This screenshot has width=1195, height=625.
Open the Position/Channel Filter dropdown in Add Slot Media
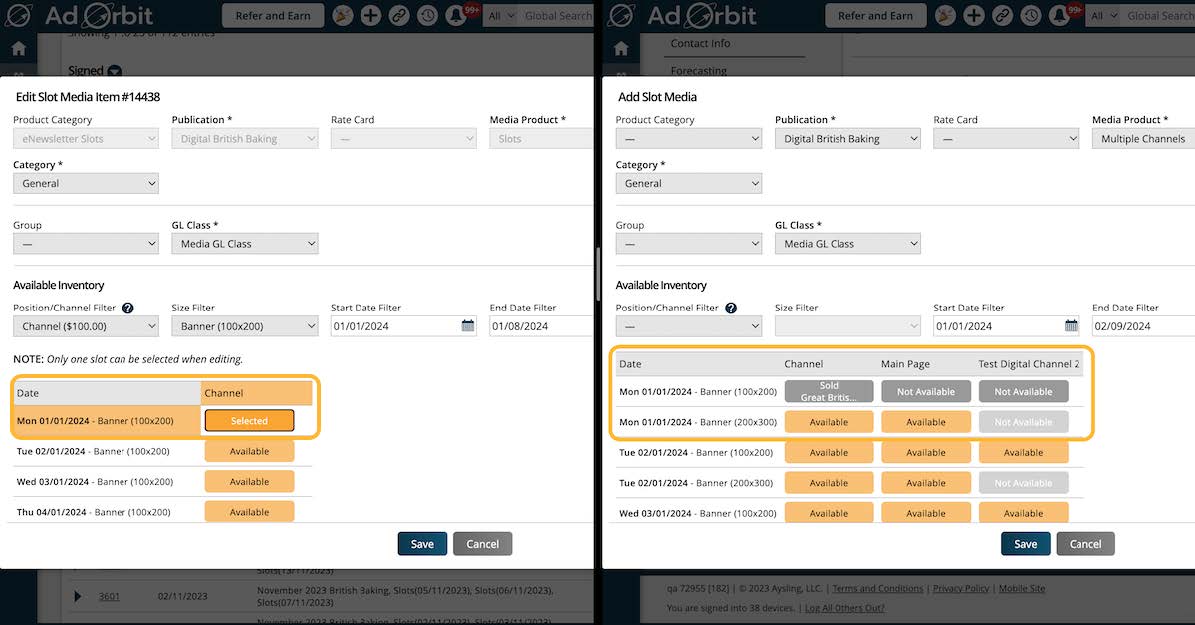click(x=689, y=326)
